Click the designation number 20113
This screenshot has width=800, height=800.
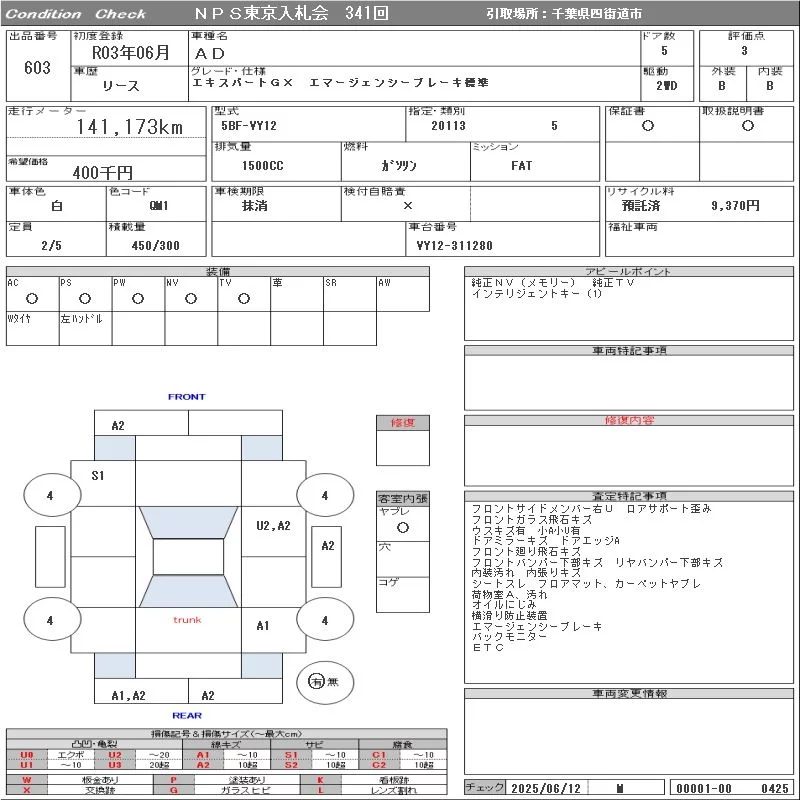[x=448, y=126]
